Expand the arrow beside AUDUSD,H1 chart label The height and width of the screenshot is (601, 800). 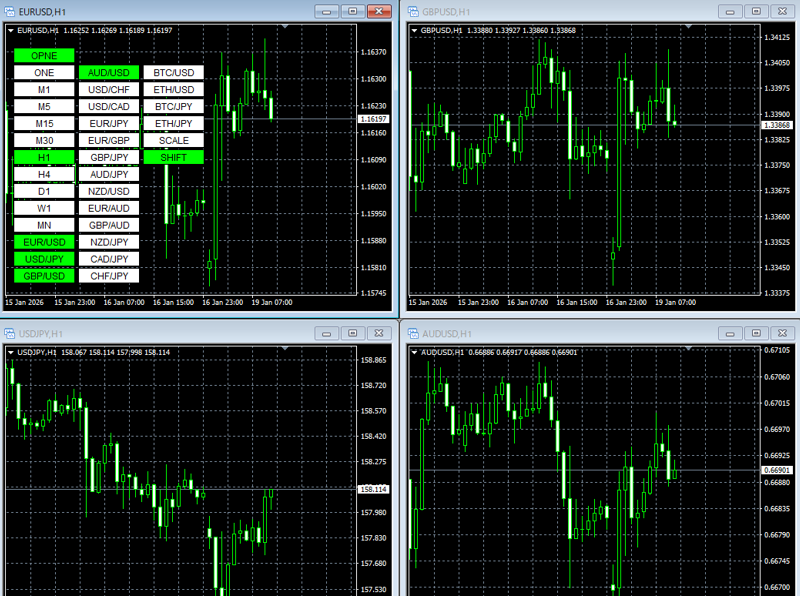415,352
